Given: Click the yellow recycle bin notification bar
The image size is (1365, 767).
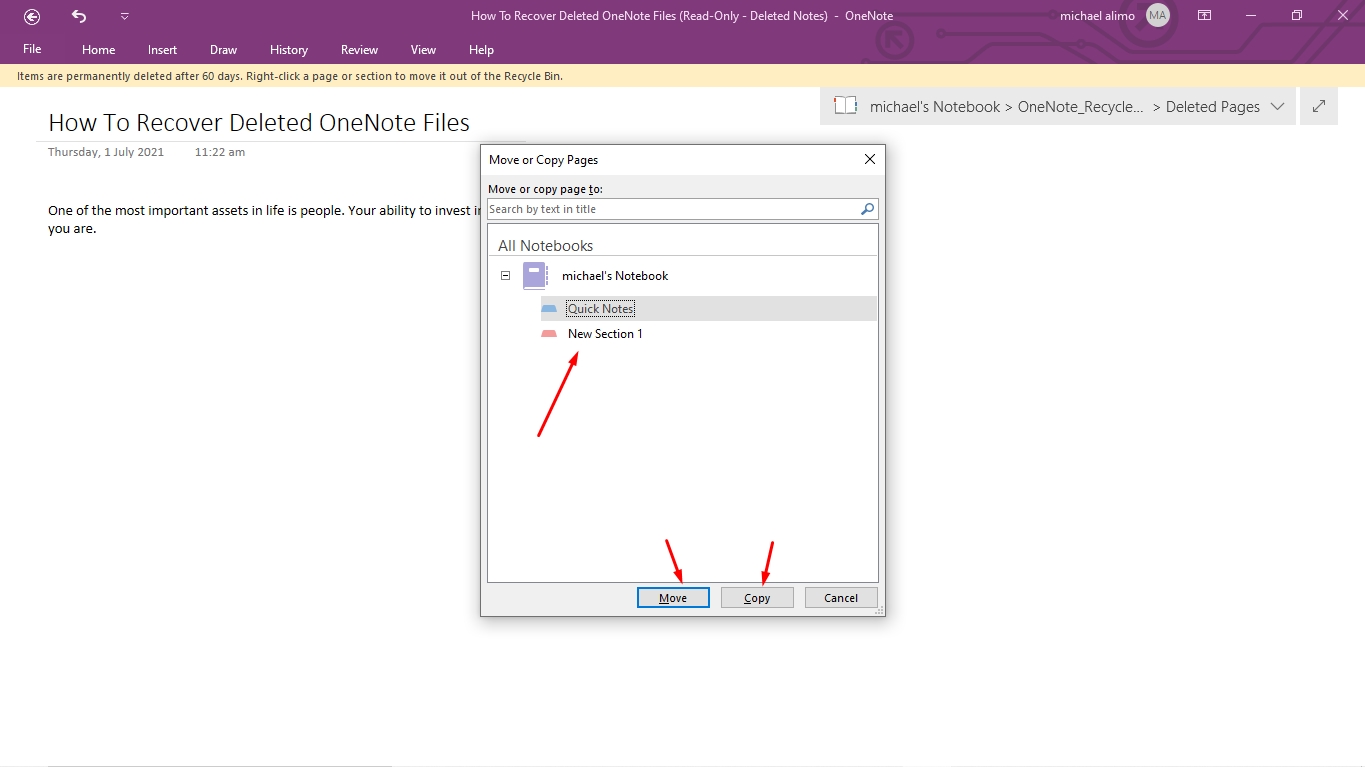Looking at the screenshot, I should (682, 76).
